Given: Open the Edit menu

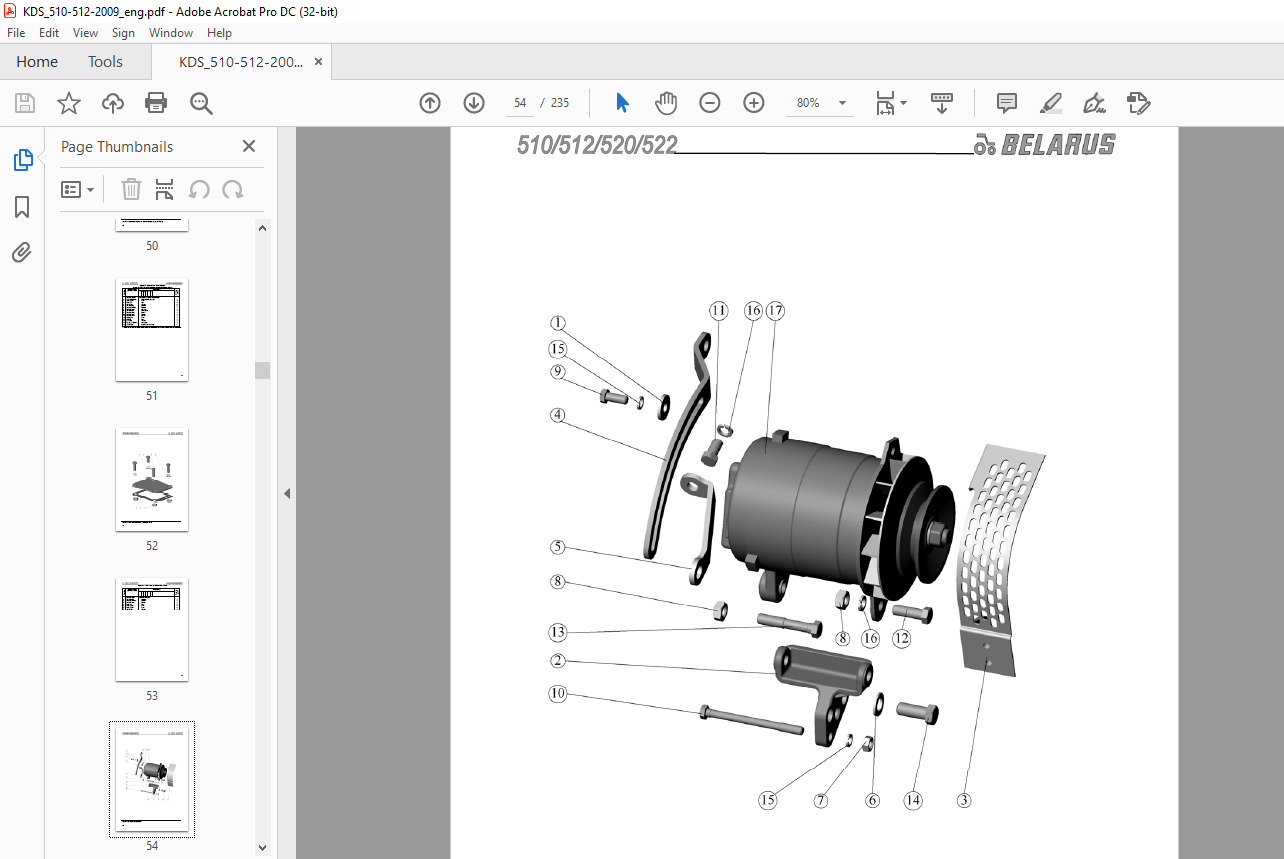Looking at the screenshot, I should tap(49, 33).
